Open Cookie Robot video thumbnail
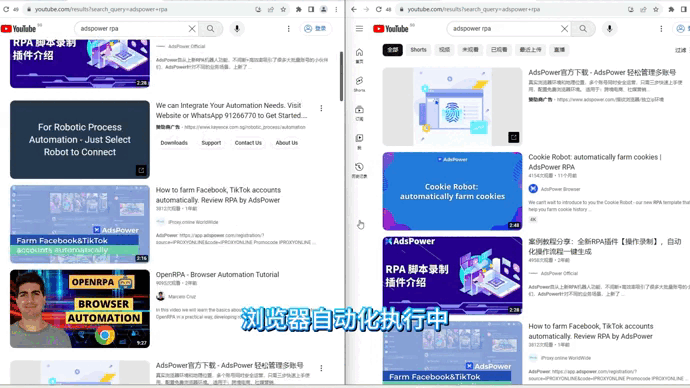 pyautogui.click(x=452, y=191)
